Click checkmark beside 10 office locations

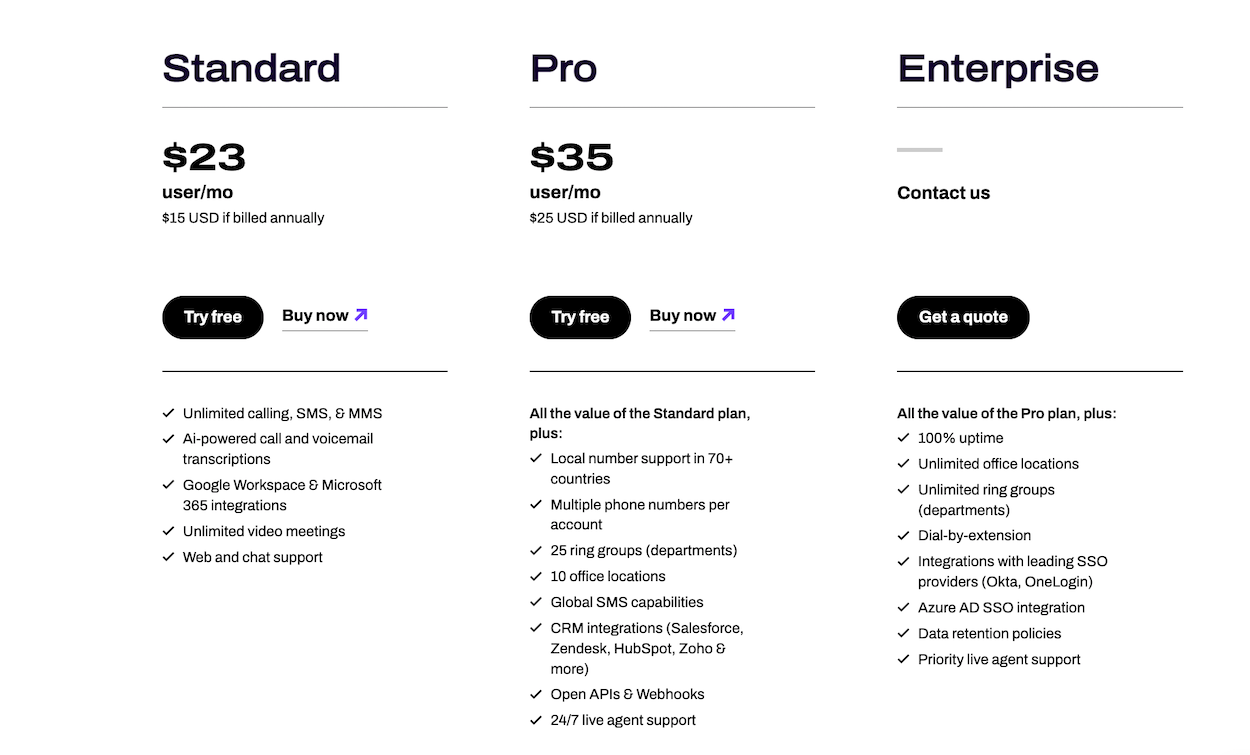(536, 576)
